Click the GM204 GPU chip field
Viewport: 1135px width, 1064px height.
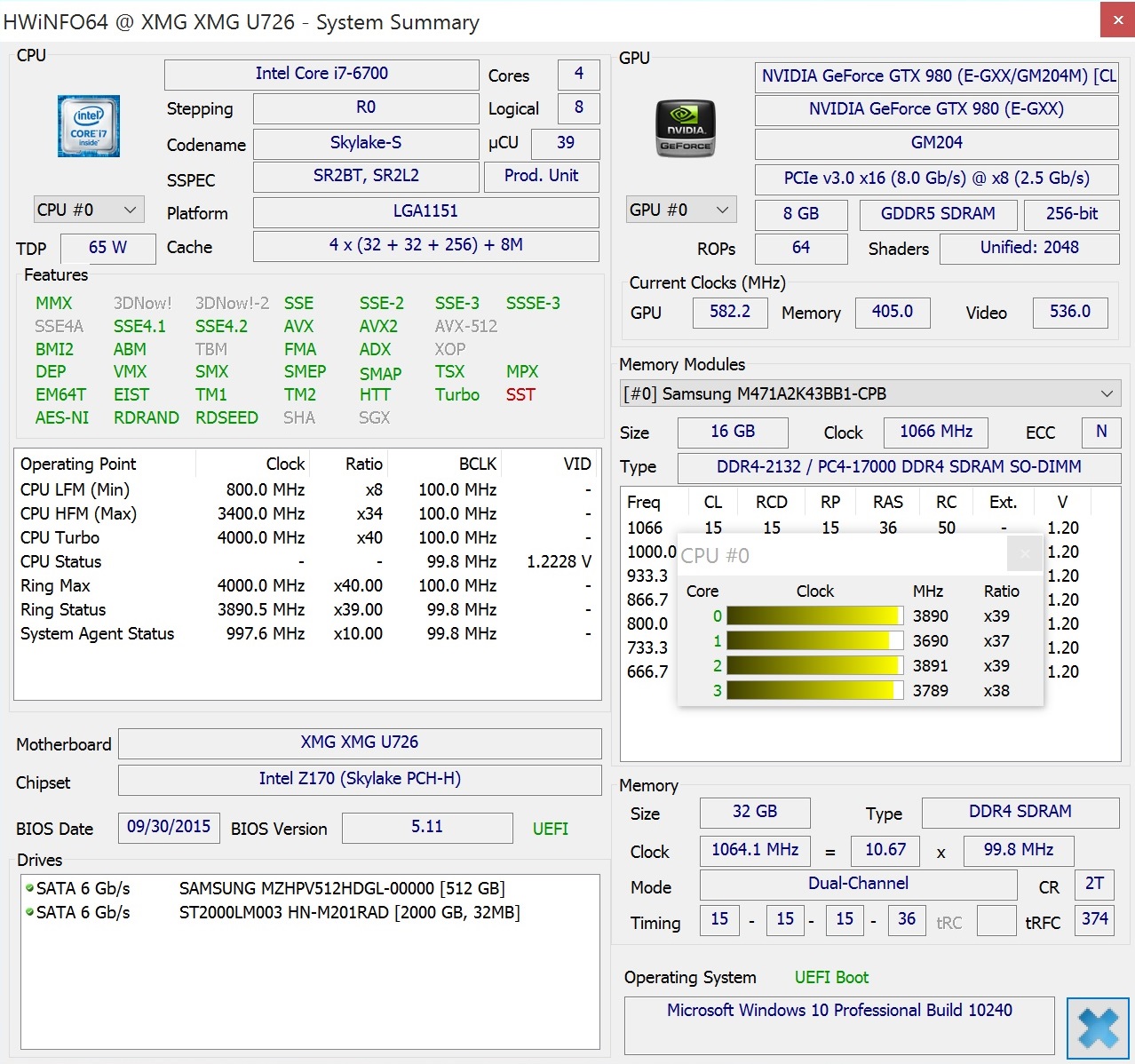(x=936, y=143)
